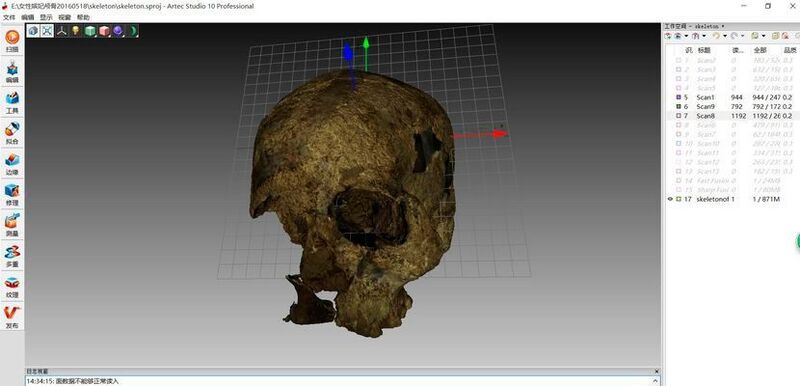Open the 纹理 (Texture) panel
The image size is (800, 386).
12,286
